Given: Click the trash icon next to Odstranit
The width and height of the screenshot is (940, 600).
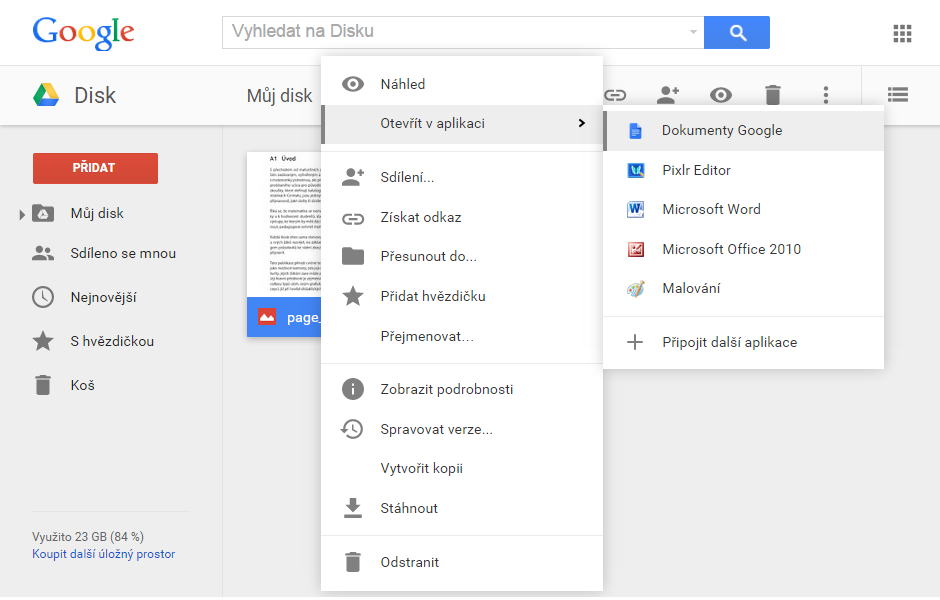Looking at the screenshot, I should pos(352,562).
